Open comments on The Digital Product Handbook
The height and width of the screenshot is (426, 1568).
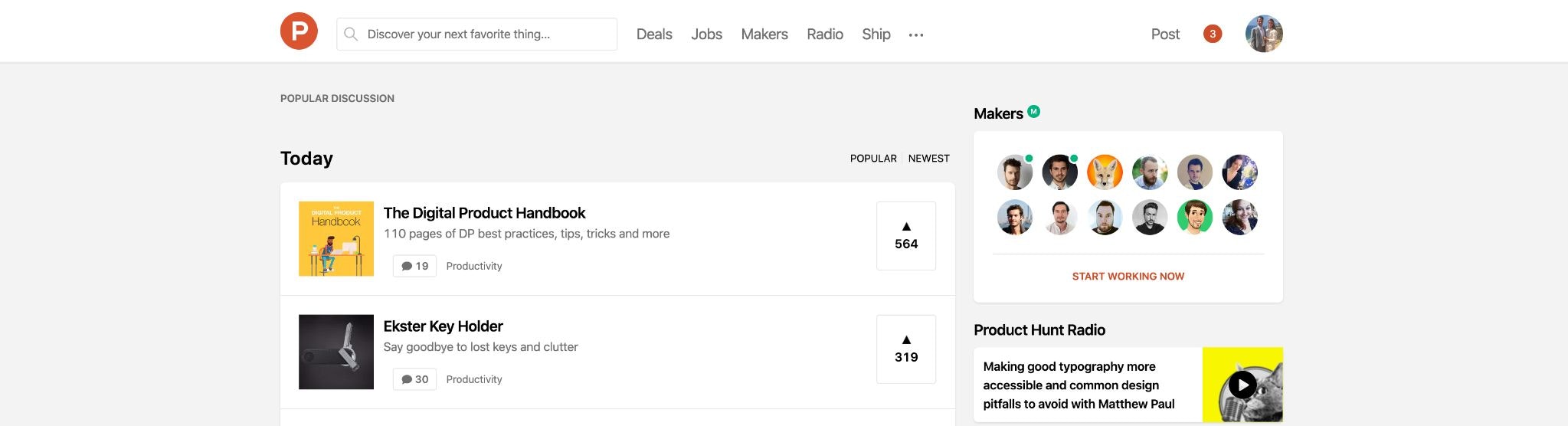[414, 266]
